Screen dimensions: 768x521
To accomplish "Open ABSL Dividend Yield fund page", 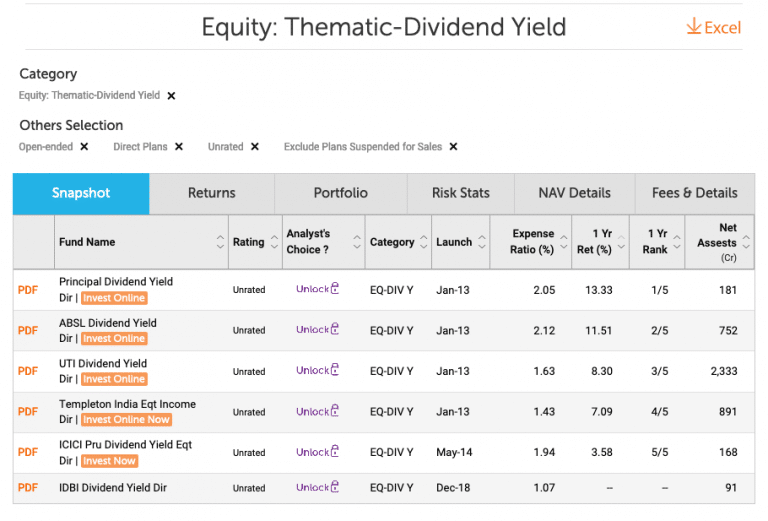I will [108, 323].
